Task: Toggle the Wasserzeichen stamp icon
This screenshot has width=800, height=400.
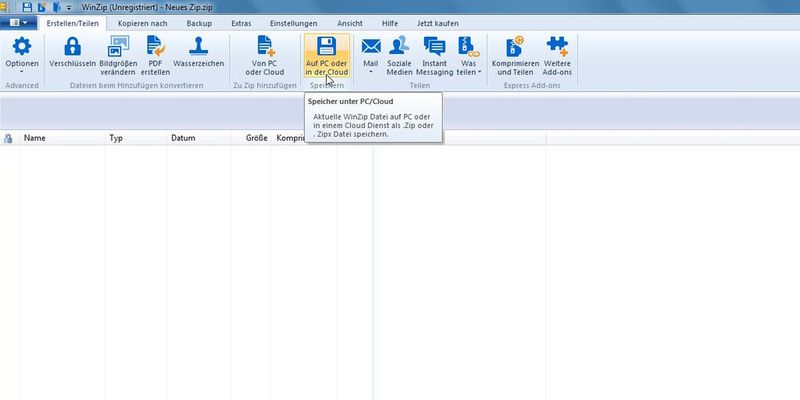Action: (x=198, y=46)
